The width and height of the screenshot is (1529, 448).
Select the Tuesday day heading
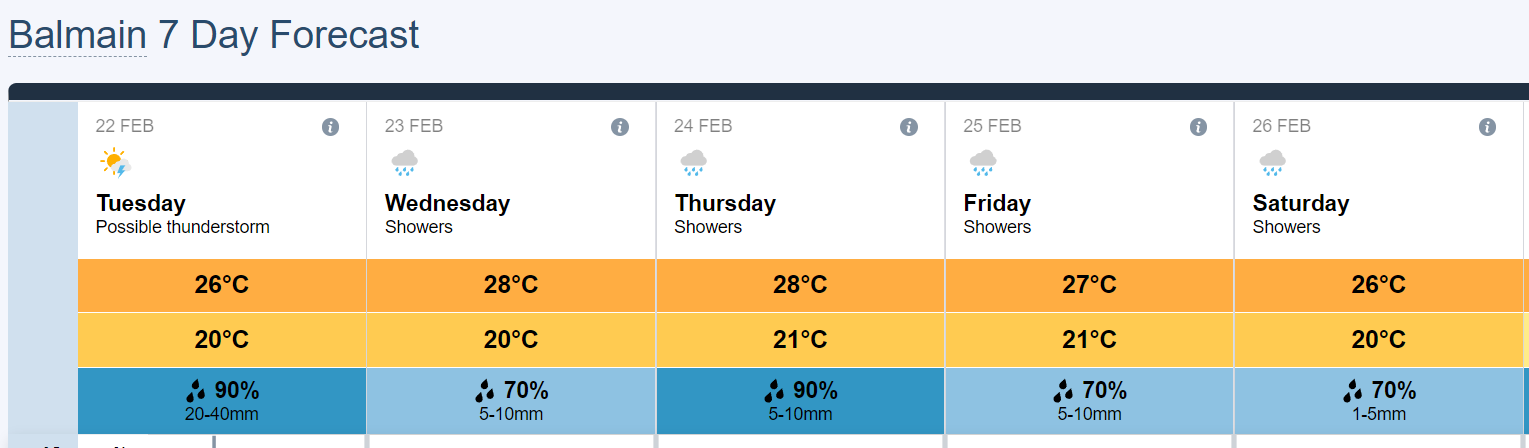pos(141,203)
